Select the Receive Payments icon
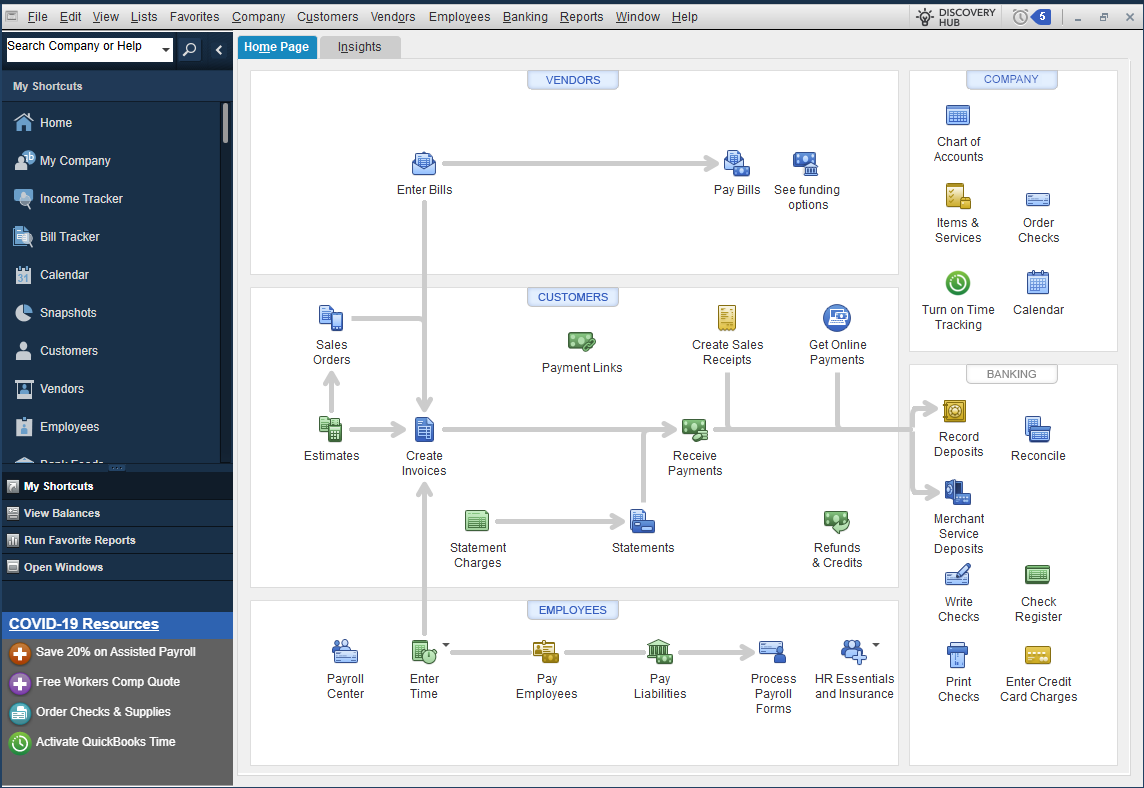The width and height of the screenshot is (1144, 788). tap(694, 430)
